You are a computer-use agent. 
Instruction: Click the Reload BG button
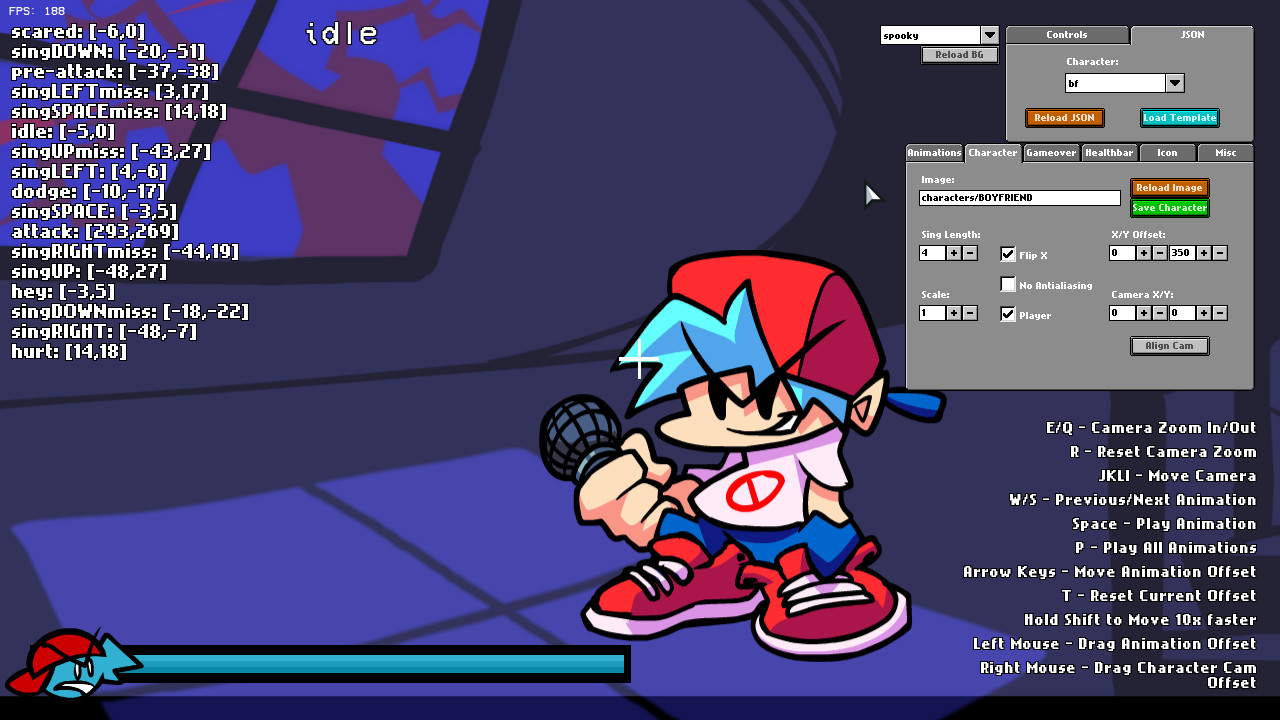[x=960, y=55]
